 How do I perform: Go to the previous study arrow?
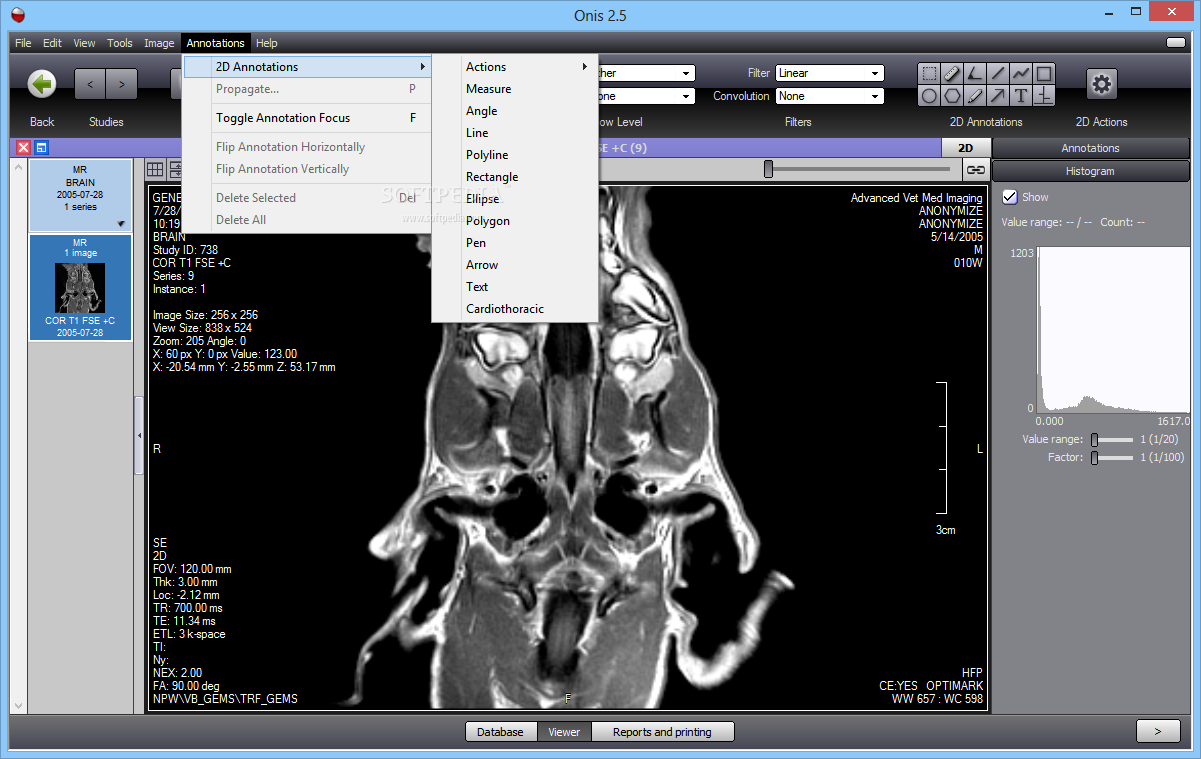click(x=91, y=85)
